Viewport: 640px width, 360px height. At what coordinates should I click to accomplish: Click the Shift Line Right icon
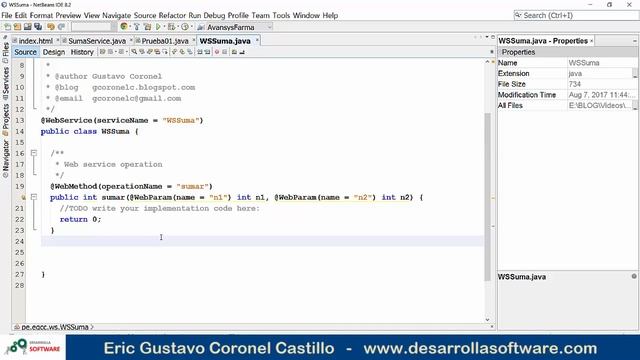(207, 52)
